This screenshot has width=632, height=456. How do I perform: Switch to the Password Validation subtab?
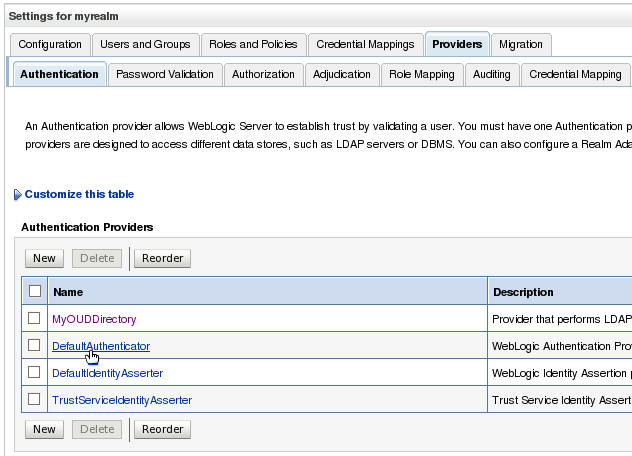click(x=165, y=74)
